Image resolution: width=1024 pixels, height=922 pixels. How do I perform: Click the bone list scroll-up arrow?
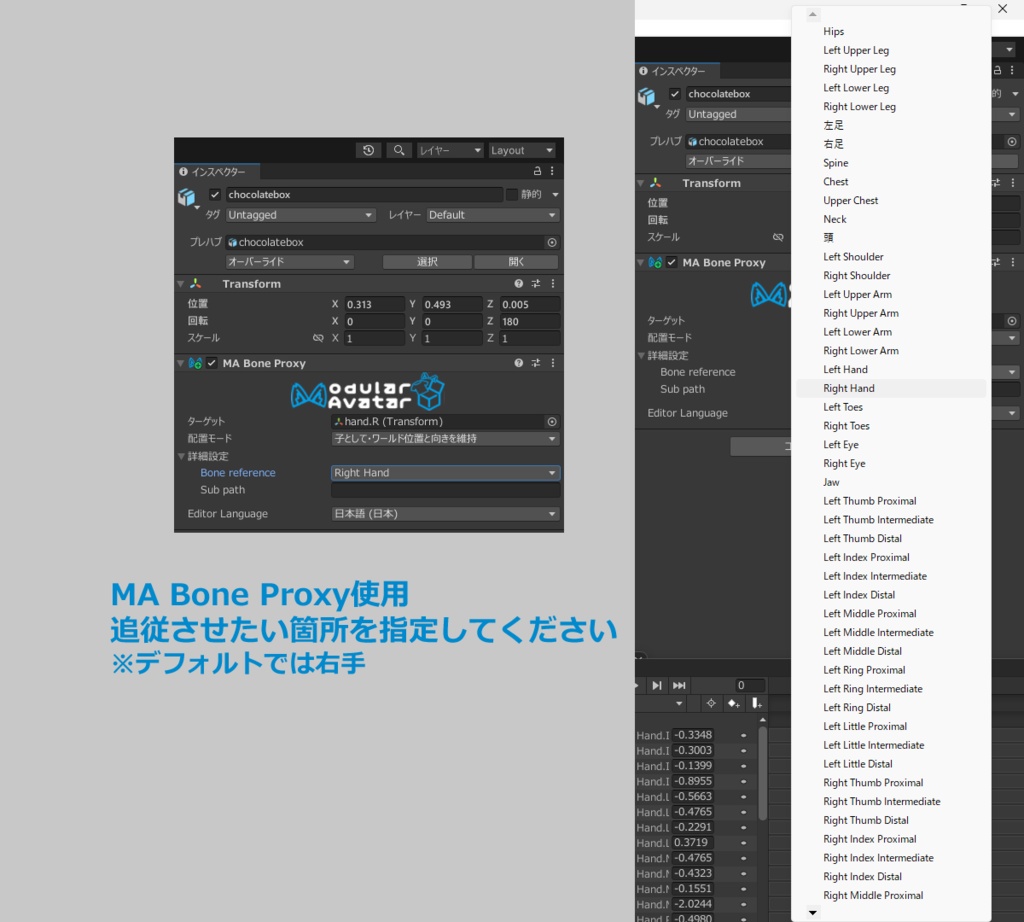pyautogui.click(x=812, y=14)
